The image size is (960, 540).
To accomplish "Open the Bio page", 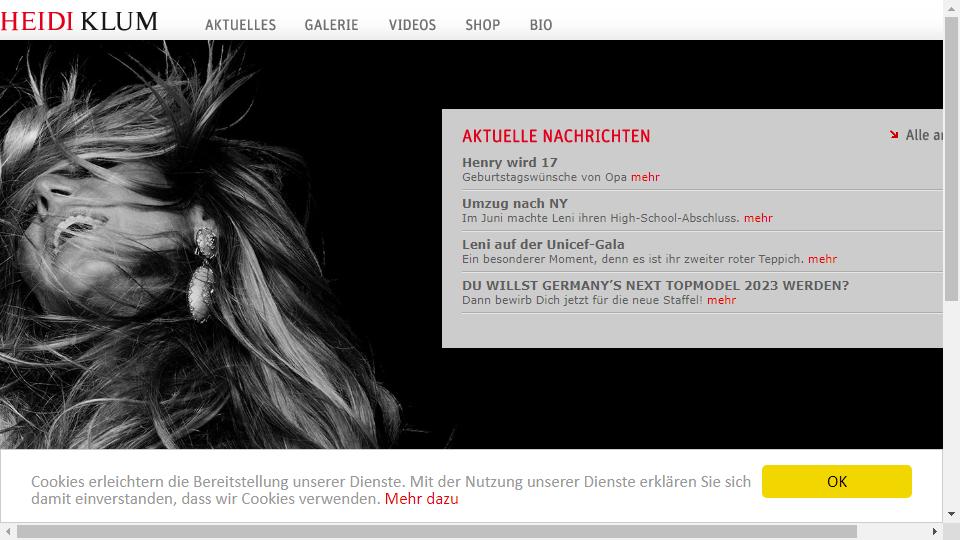I will (x=541, y=25).
